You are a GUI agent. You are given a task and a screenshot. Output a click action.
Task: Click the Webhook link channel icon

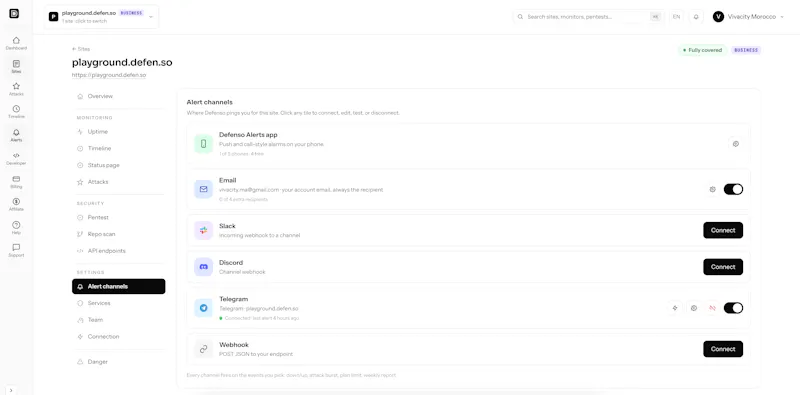(x=204, y=349)
